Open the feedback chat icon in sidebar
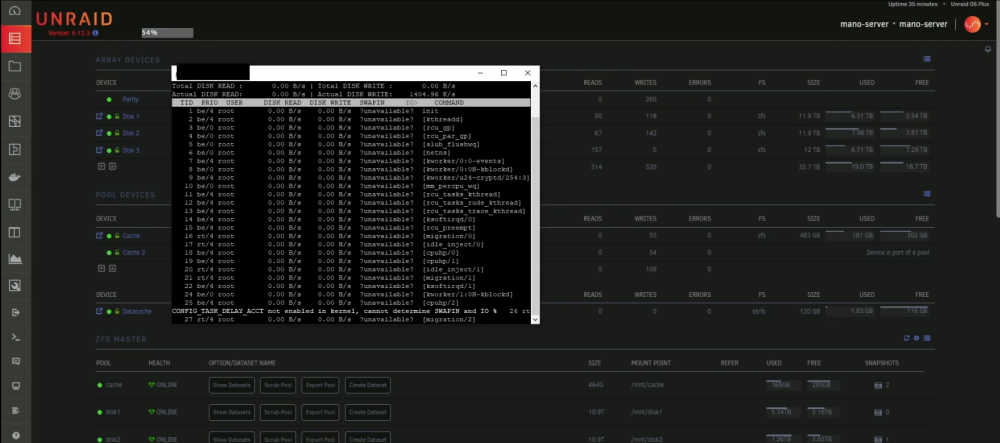This screenshot has width=1000, height=443. point(15,361)
